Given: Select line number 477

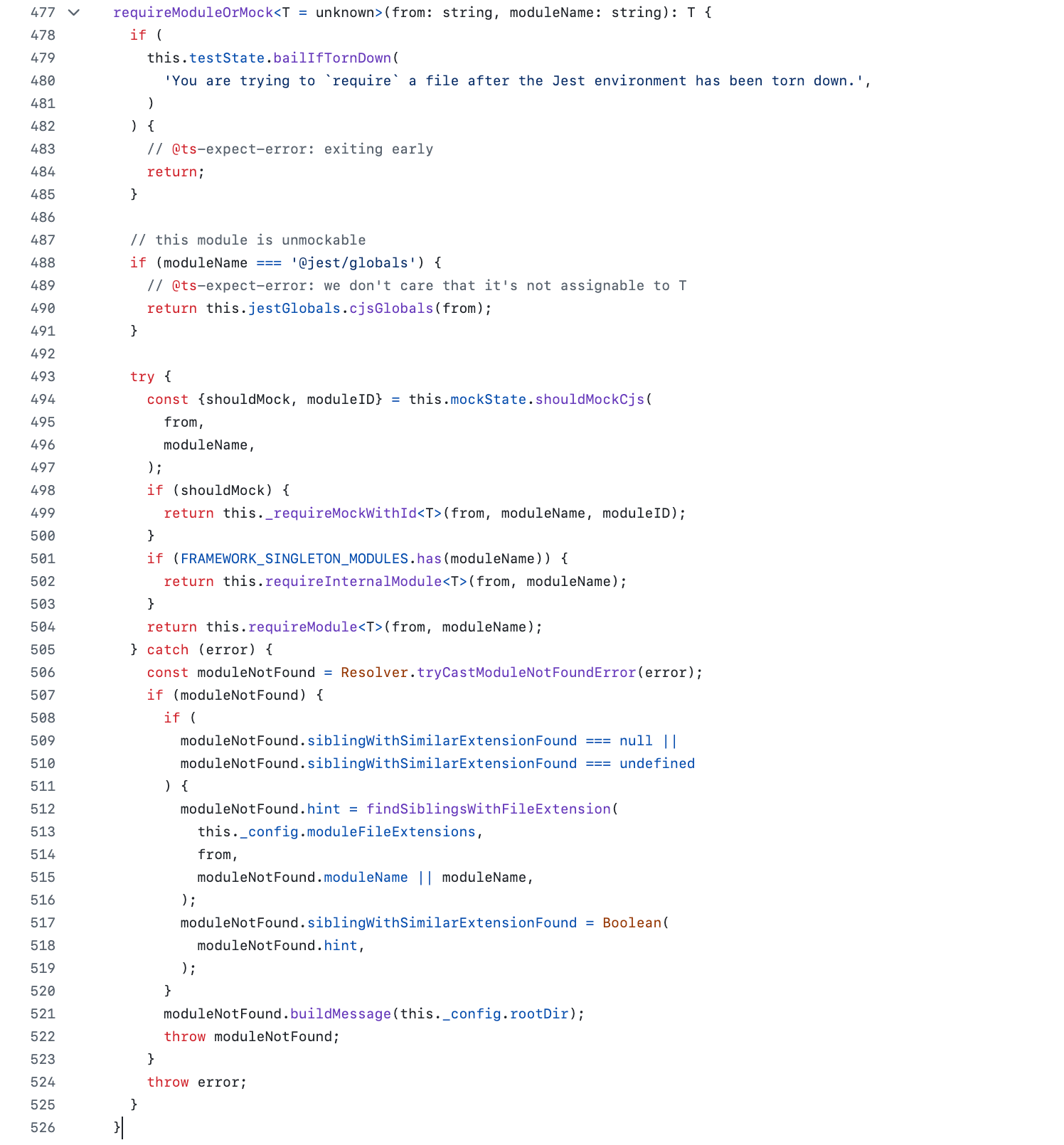Looking at the screenshot, I should [x=43, y=12].
